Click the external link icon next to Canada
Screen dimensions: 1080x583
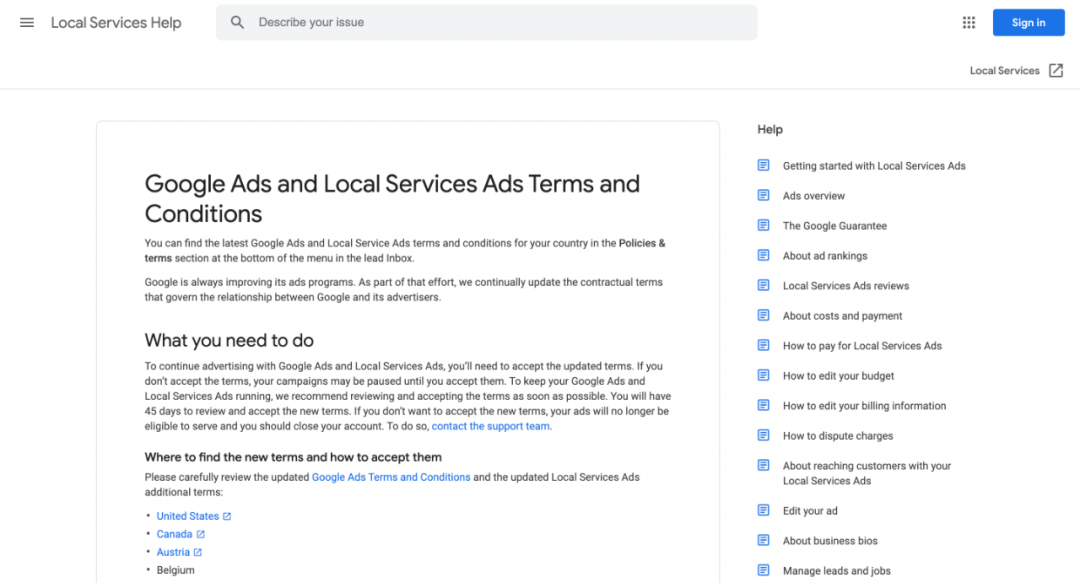click(x=201, y=535)
